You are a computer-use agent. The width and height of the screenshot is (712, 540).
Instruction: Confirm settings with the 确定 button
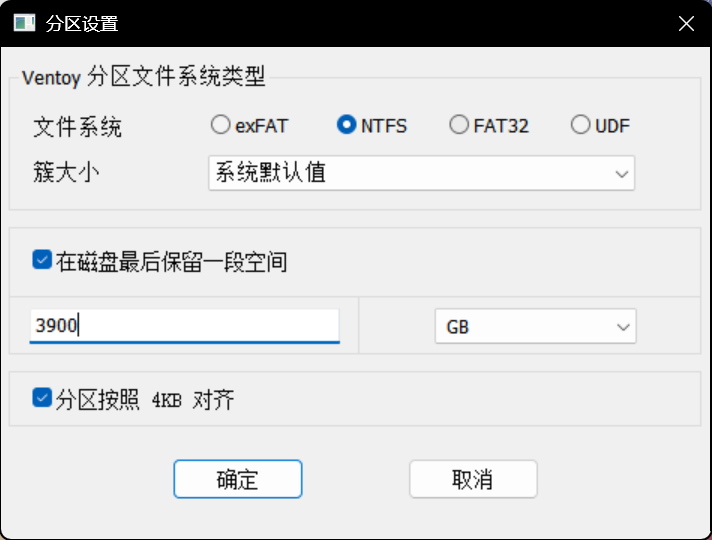(x=237, y=479)
